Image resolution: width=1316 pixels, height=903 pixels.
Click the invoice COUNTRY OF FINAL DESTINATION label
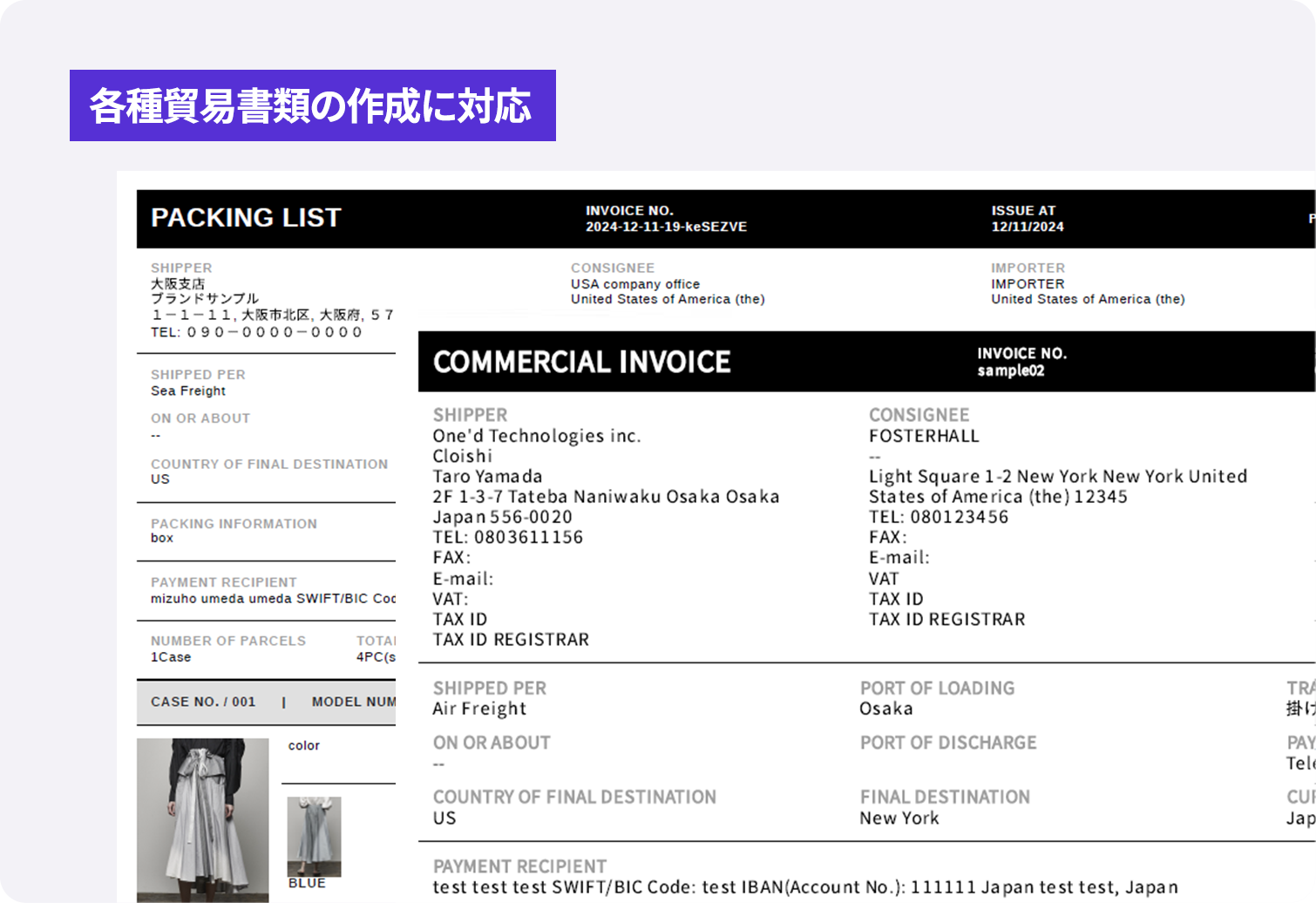coord(574,797)
